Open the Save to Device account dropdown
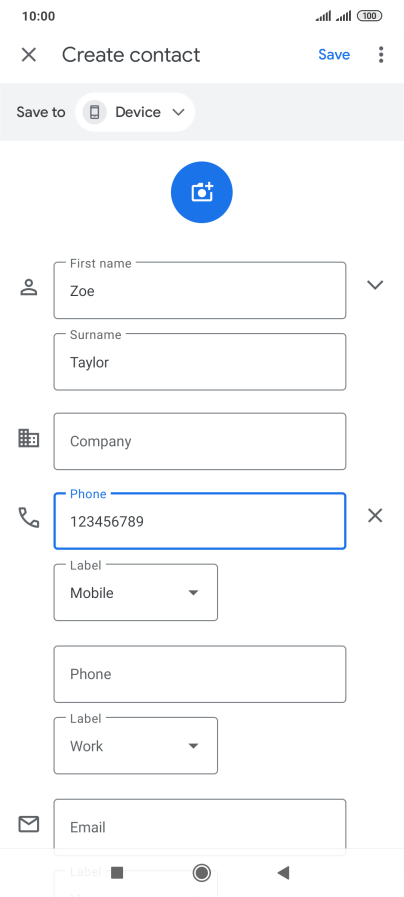Image resolution: width=404 pixels, height=897 pixels. point(135,112)
